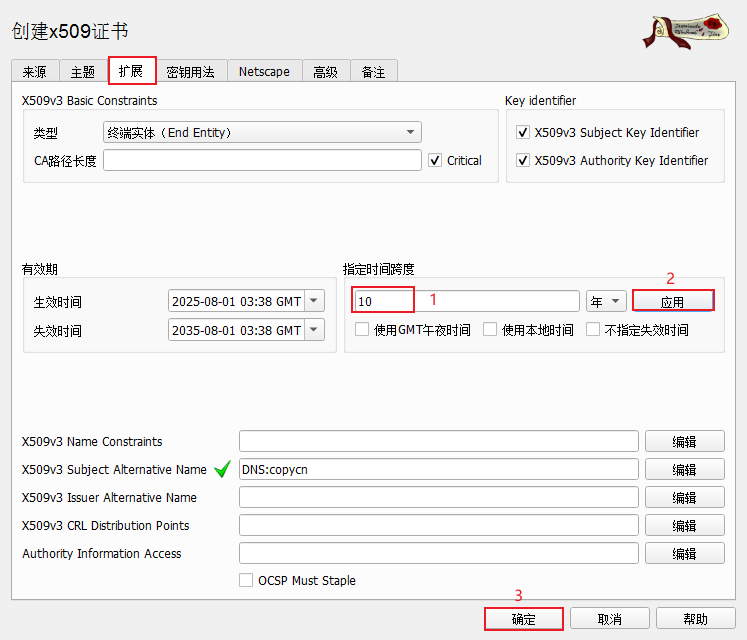Click the green checkmark beside Subject Alternative Name
This screenshot has width=747, height=640.
pyautogui.click(x=222, y=469)
